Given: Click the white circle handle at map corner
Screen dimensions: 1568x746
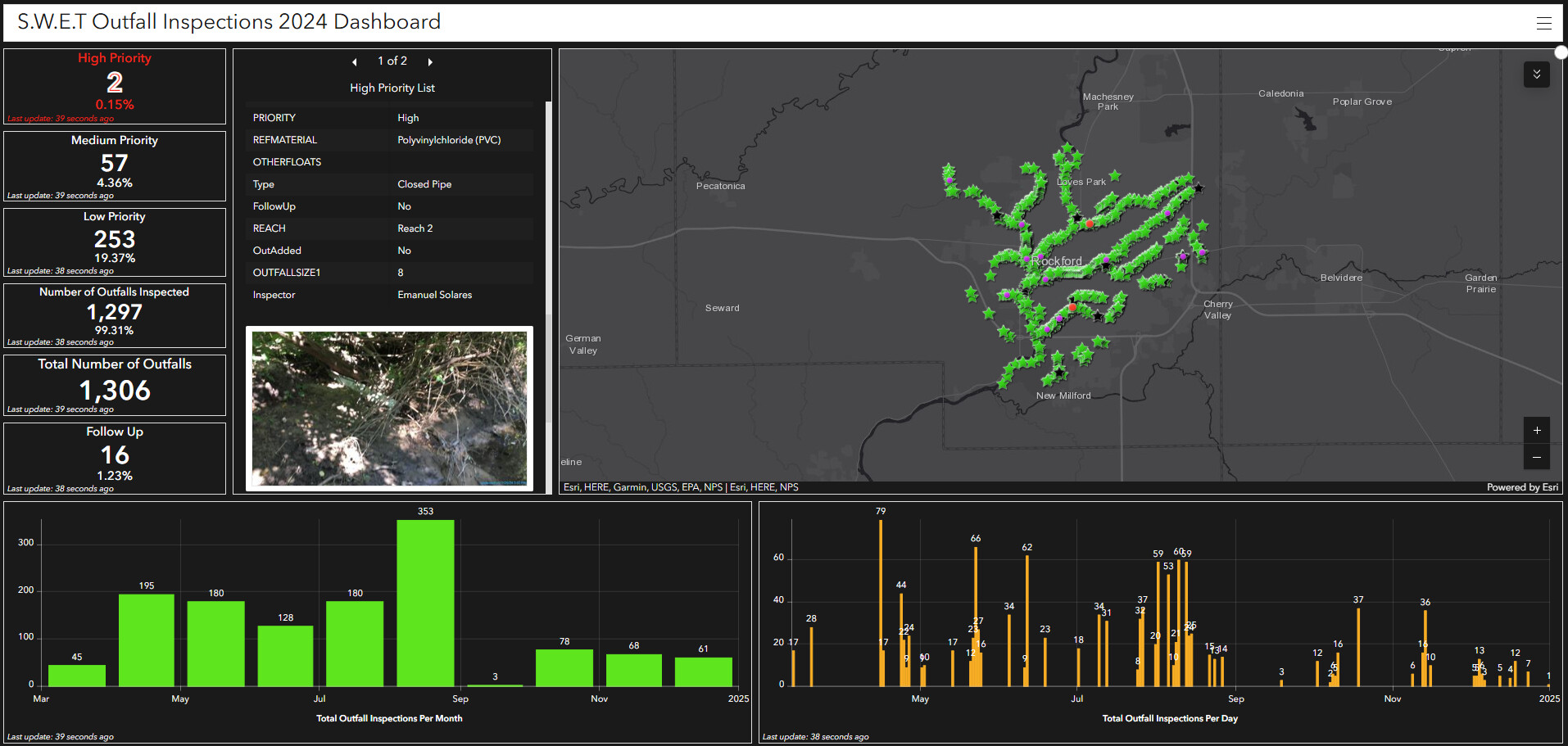Looking at the screenshot, I should (x=1561, y=52).
